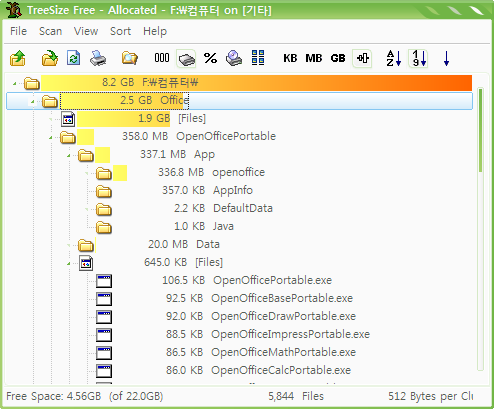Click the TreeSize app icon in title bar
Screen dimensions: 494x409
(x=13, y=10)
